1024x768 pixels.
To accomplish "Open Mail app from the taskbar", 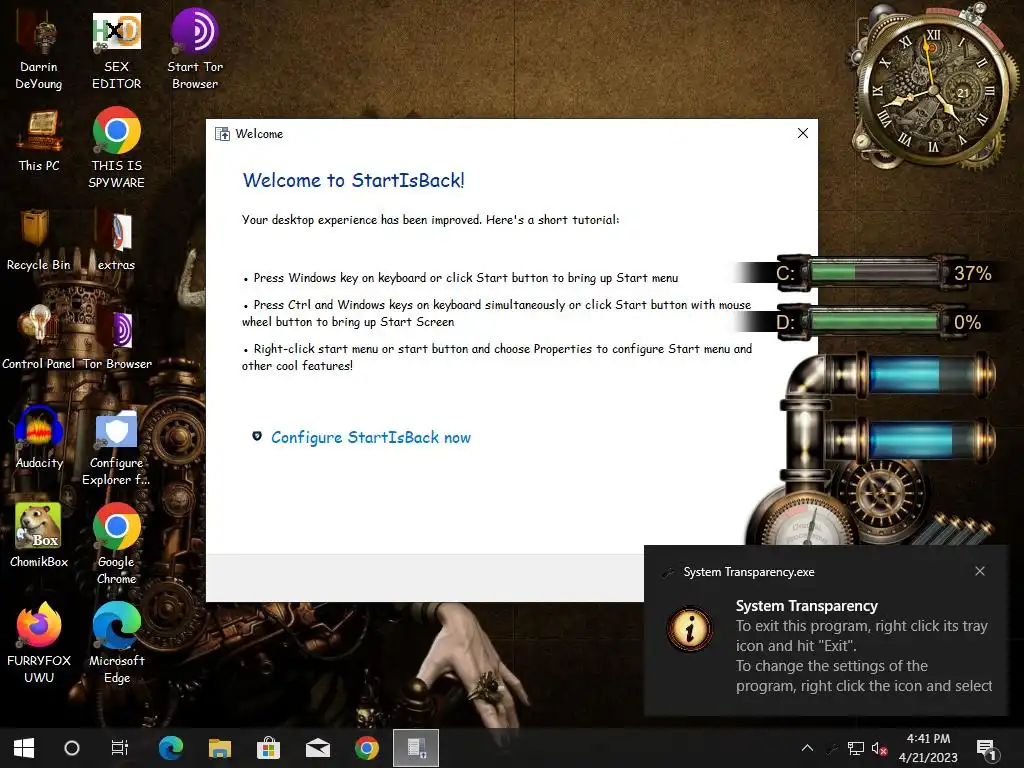I will 318,748.
